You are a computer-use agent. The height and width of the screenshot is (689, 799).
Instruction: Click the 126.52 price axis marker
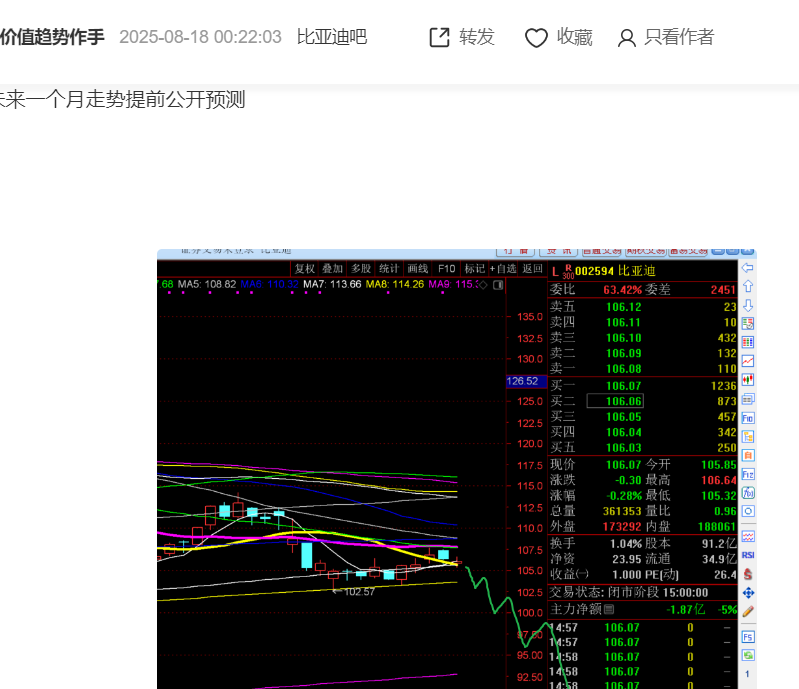(525, 381)
